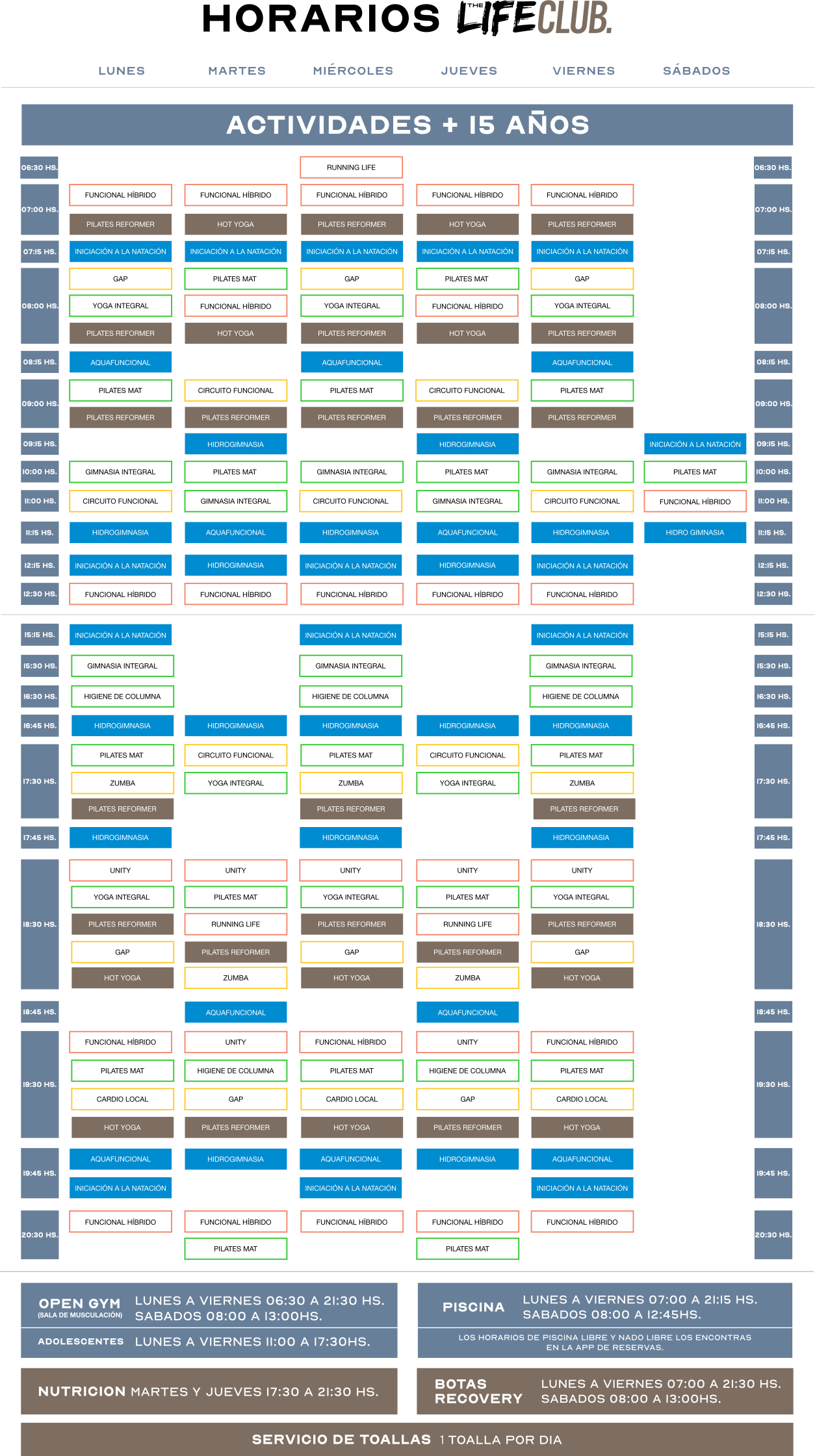This screenshot has height=1456, width=815.
Task: Click the Saturday 11:00 salmon-outlined slot
Action: [x=695, y=502]
